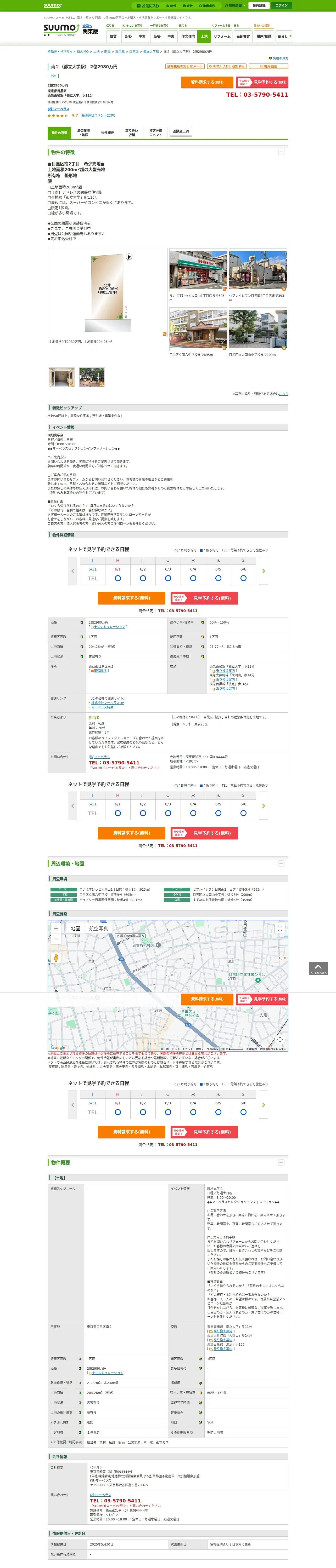
Task: Open map fullscreen view
Action: tap(280, 928)
